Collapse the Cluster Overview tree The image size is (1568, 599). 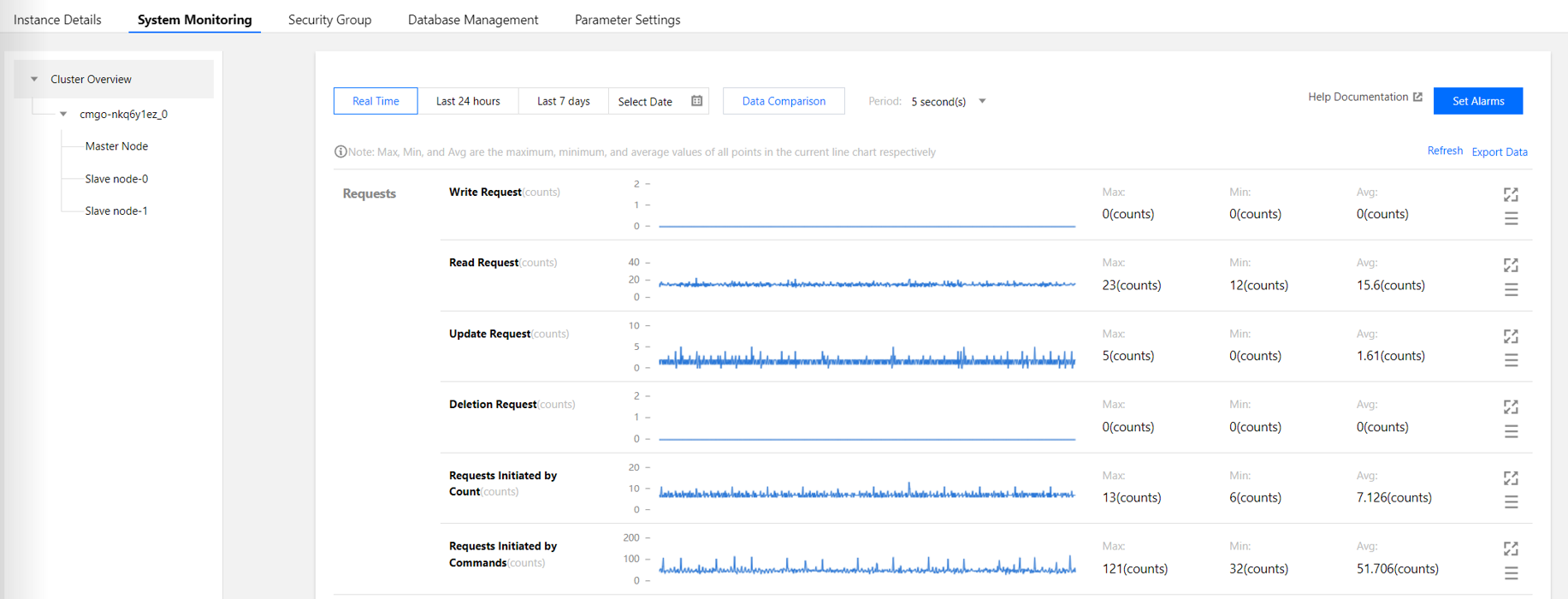tap(34, 79)
